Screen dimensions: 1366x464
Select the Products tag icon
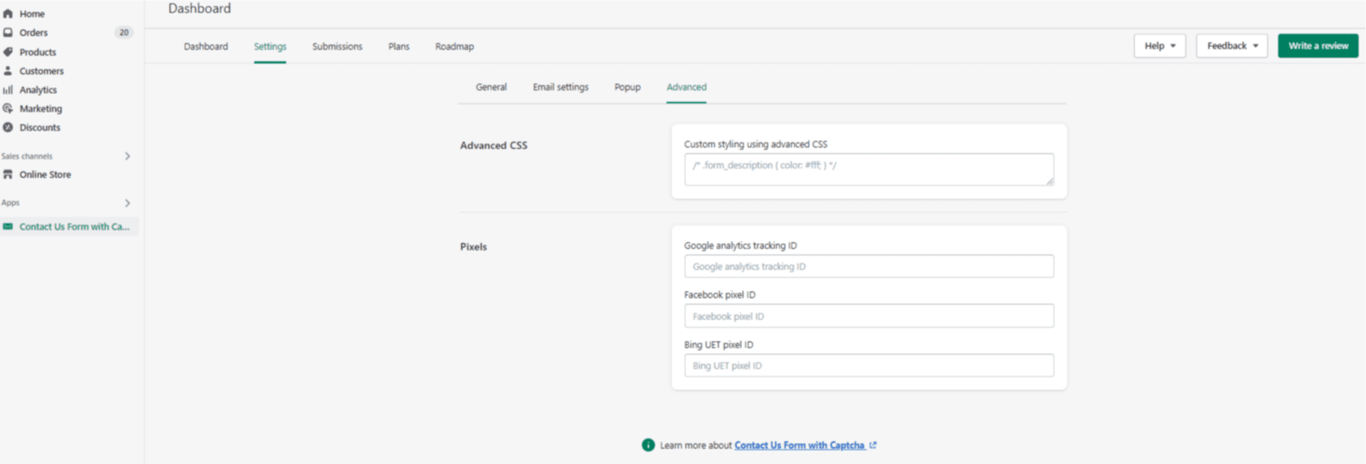coord(8,52)
